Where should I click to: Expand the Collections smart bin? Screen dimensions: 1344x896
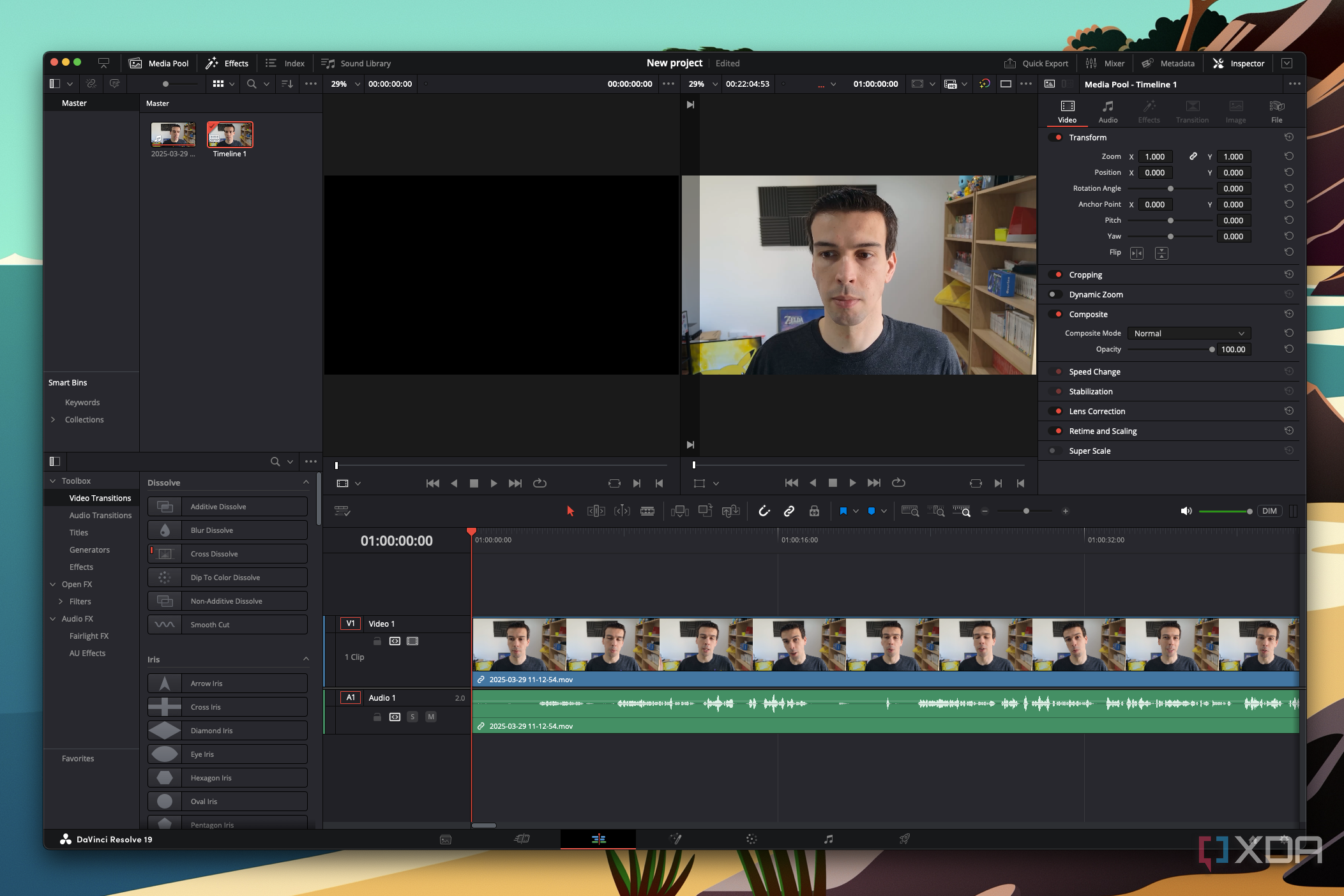[x=53, y=419]
